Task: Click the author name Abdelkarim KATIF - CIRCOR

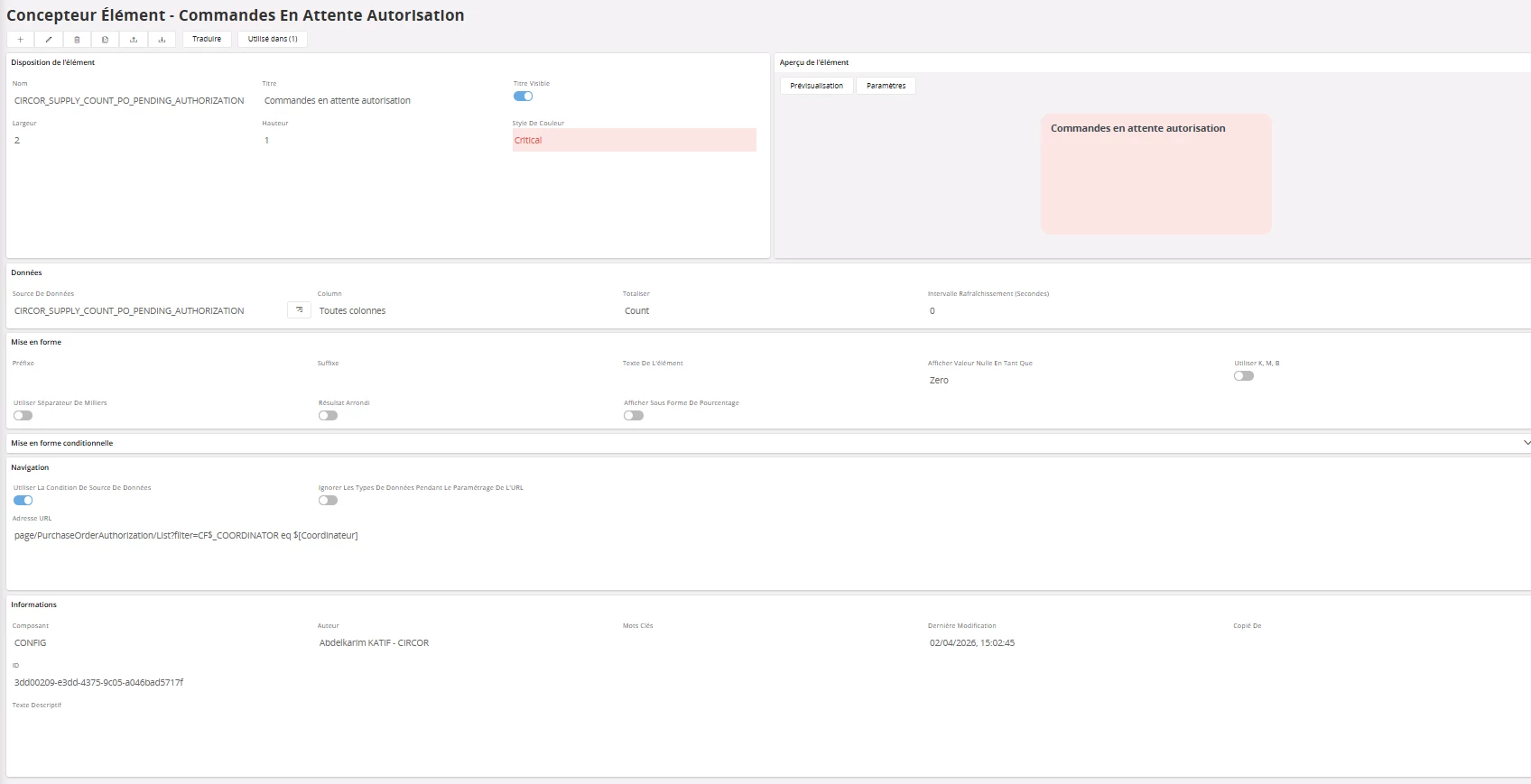Action: 374,642
